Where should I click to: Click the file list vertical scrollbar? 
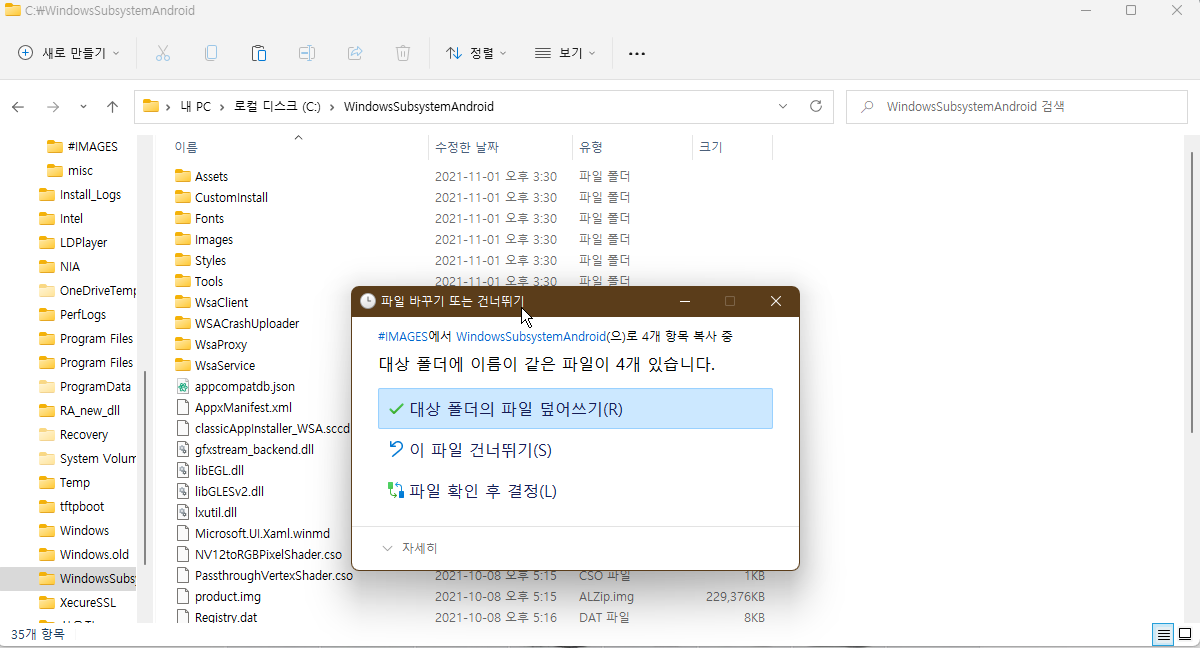pos(1190,290)
